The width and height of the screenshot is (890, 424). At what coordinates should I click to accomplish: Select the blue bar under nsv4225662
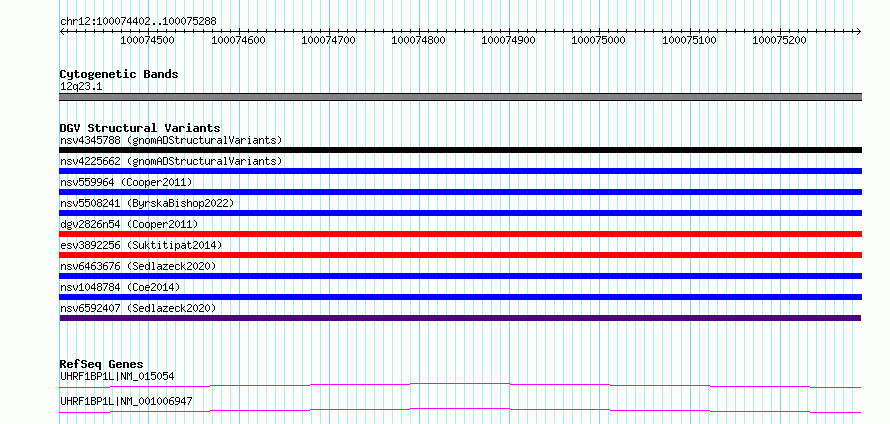[x=460, y=171]
